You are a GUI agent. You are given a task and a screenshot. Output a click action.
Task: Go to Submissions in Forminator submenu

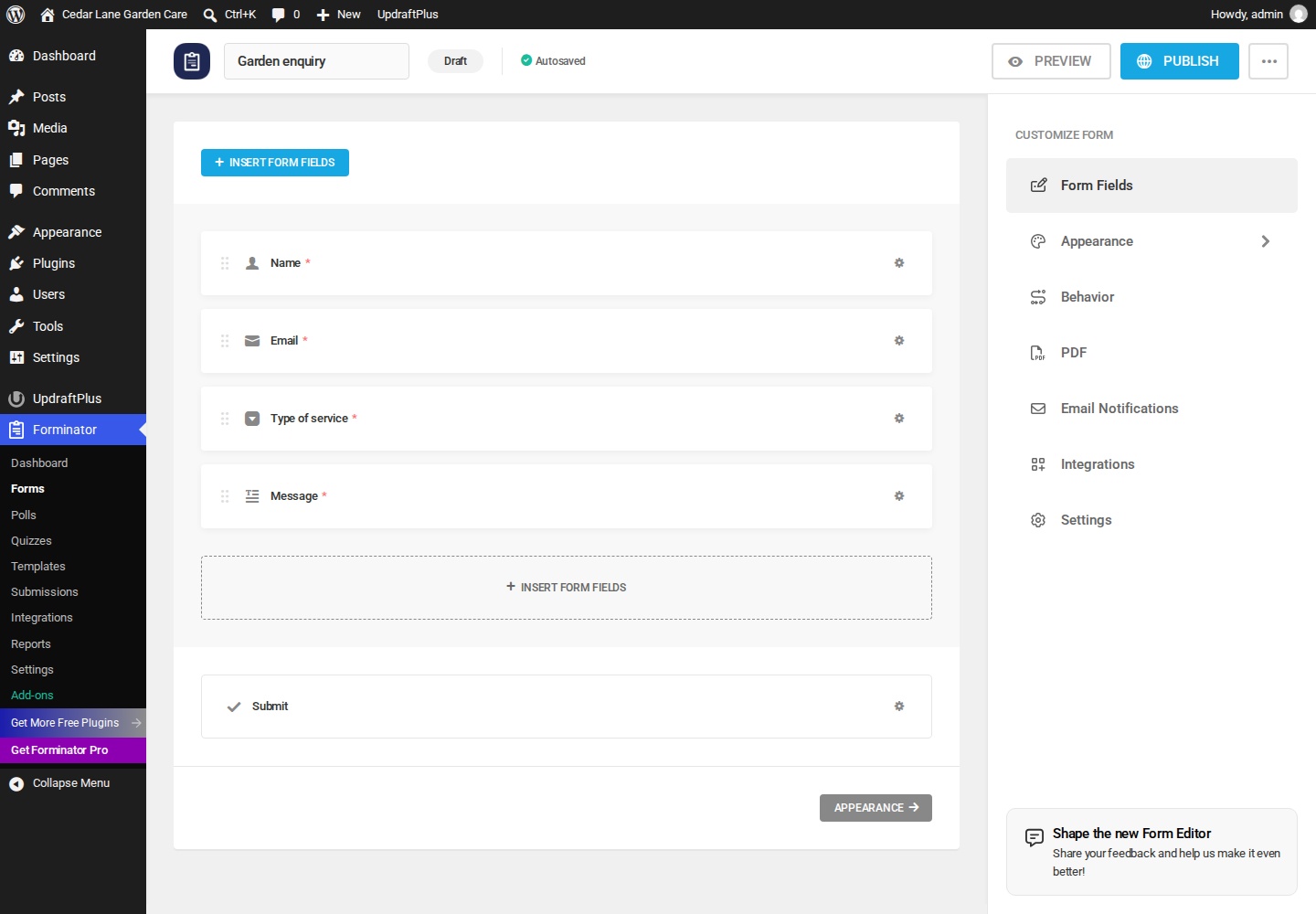coord(45,592)
